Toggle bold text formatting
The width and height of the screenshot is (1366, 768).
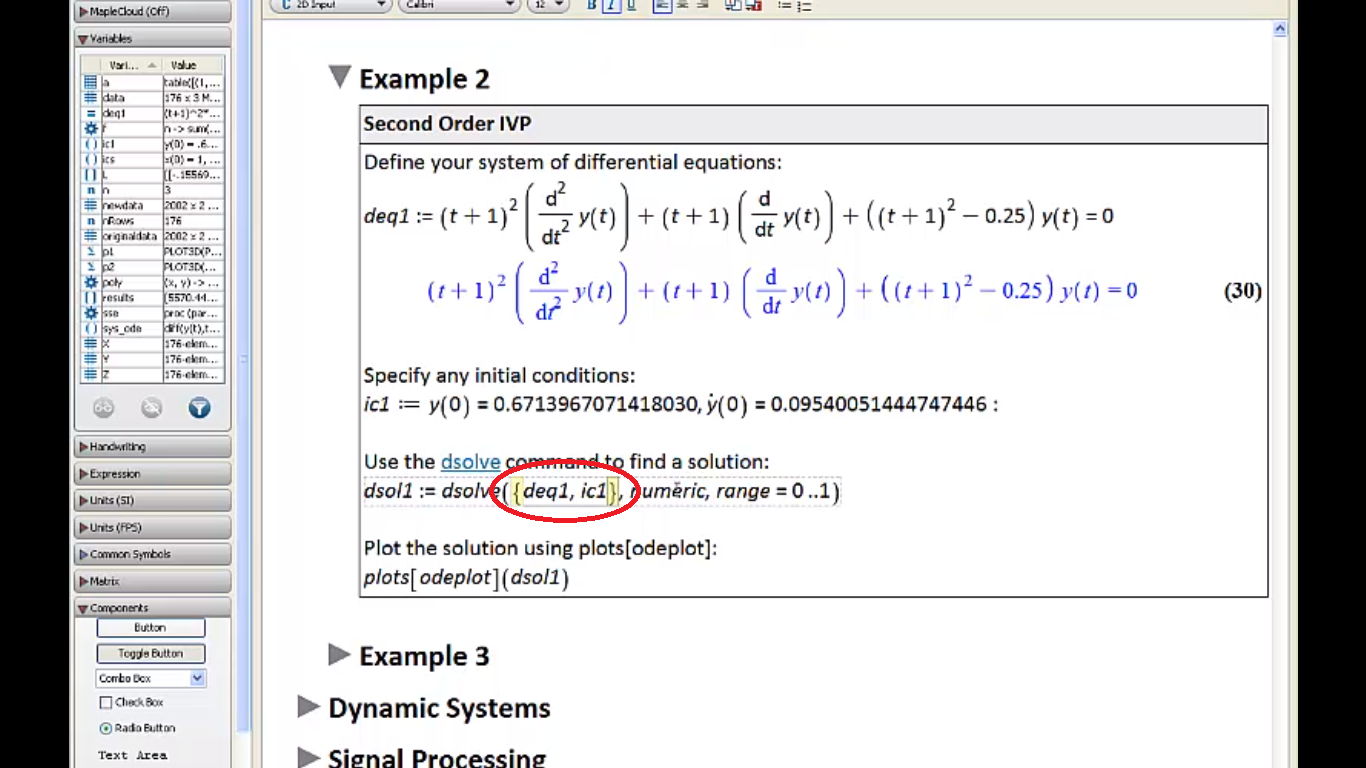[592, 5]
